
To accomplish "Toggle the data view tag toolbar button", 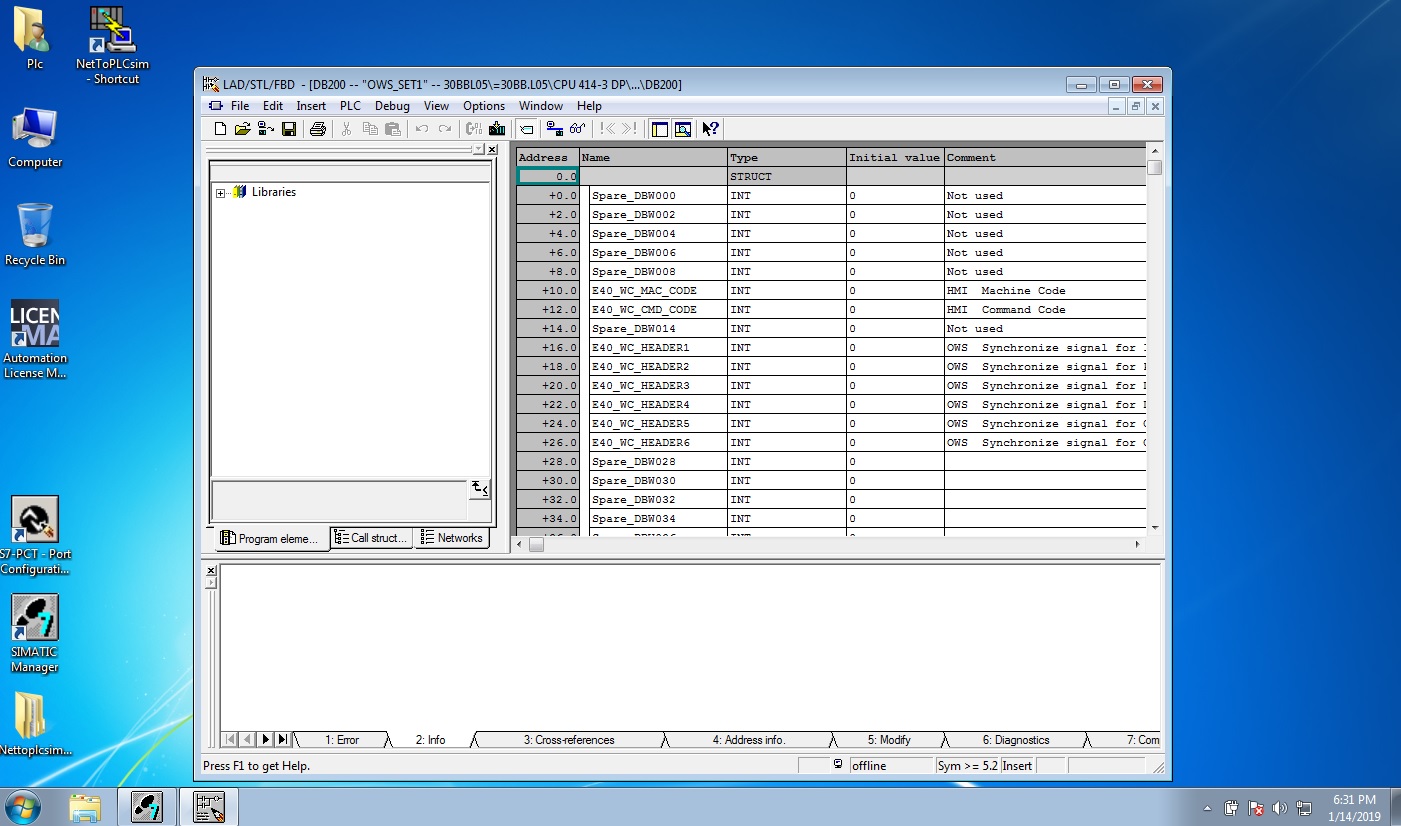I will [x=526, y=129].
